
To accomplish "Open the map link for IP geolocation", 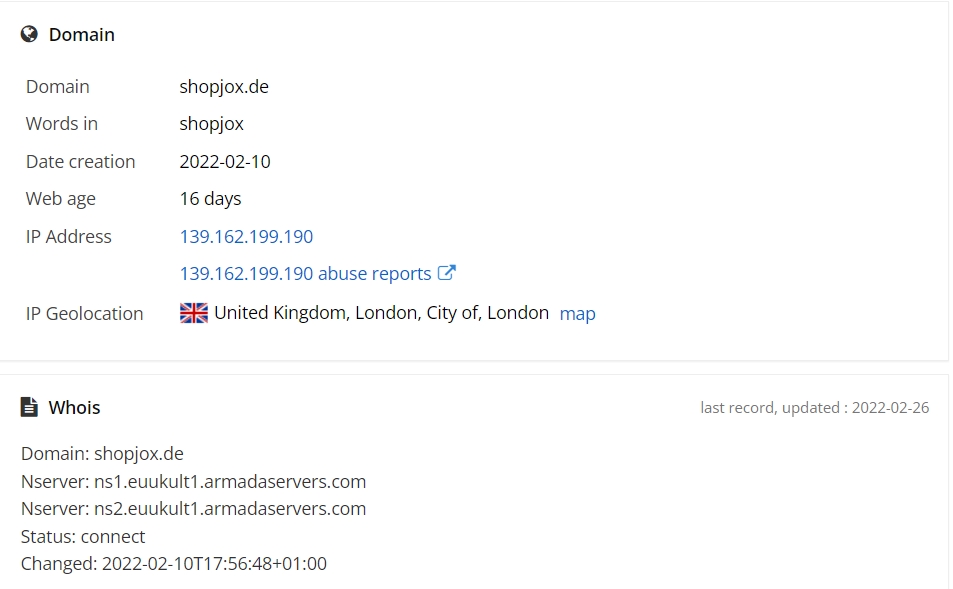I will coord(577,313).
